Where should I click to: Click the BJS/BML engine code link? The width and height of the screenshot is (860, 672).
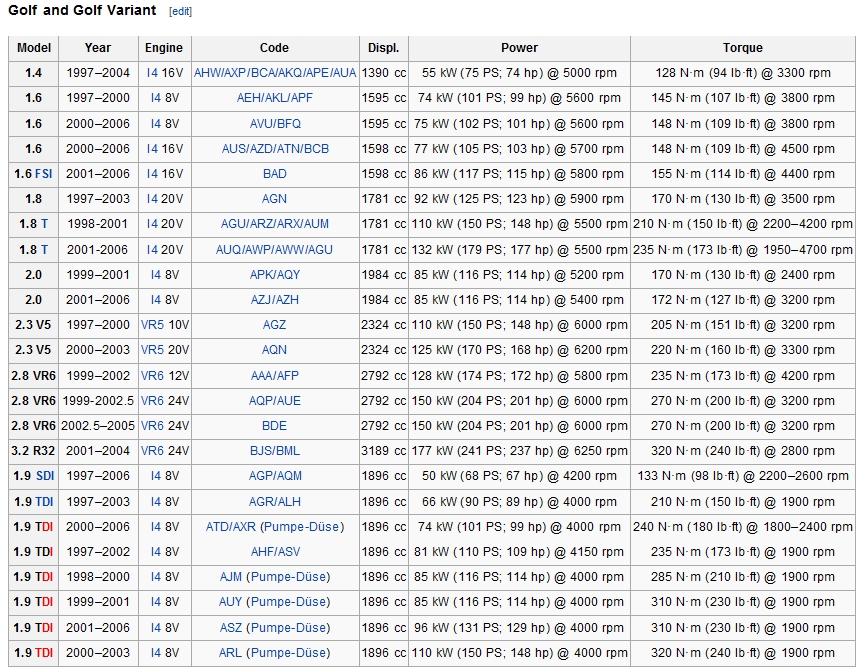(275, 451)
